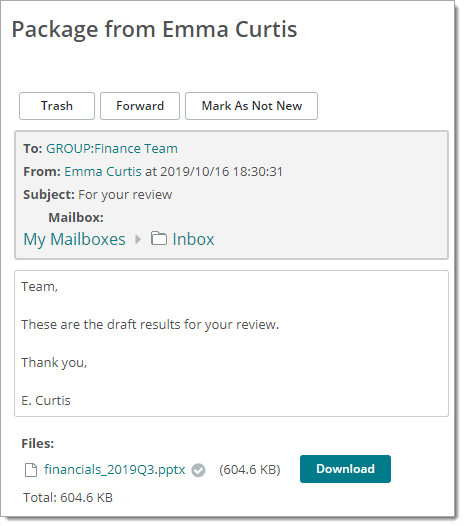Click the Subject text For your review
Screen dimensions: 464x526
[125, 195]
